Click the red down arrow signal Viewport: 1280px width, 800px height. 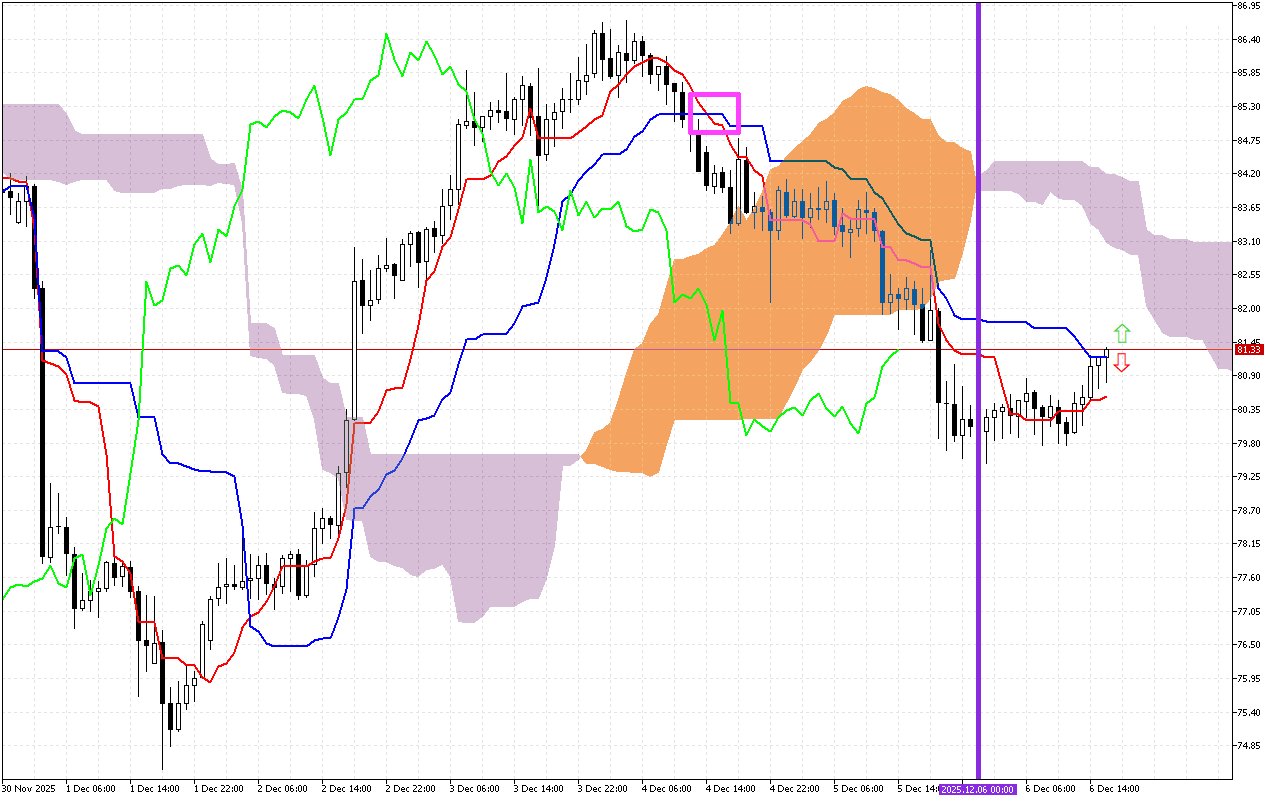[x=1122, y=362]
